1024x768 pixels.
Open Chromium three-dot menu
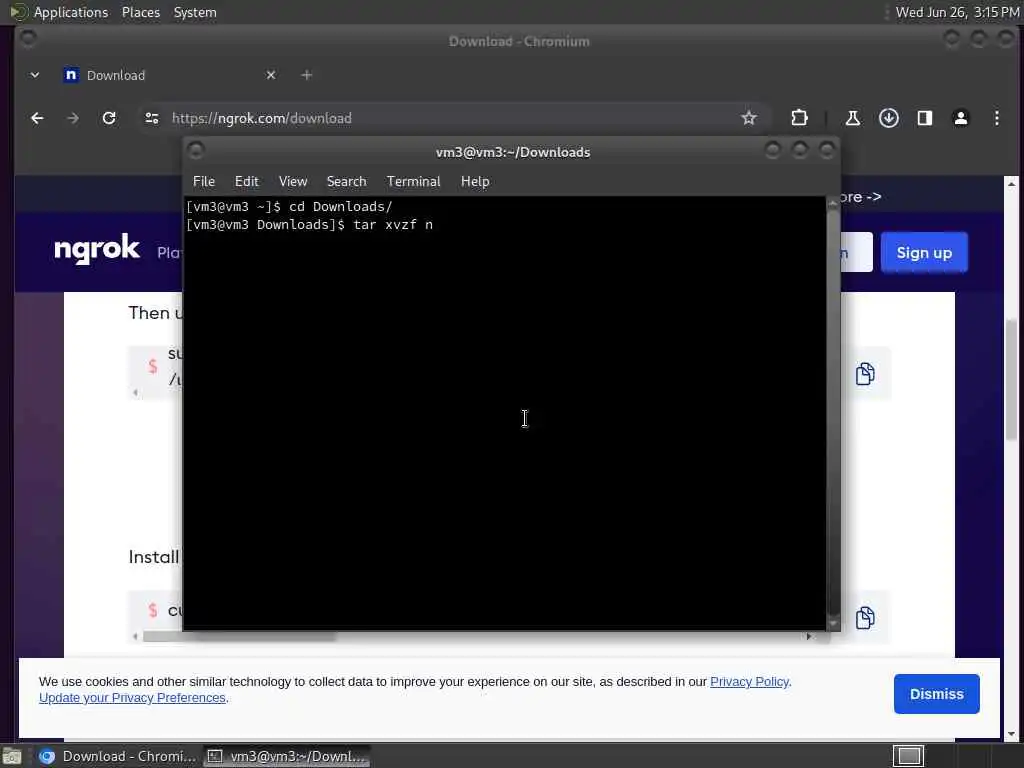[997, 118]
